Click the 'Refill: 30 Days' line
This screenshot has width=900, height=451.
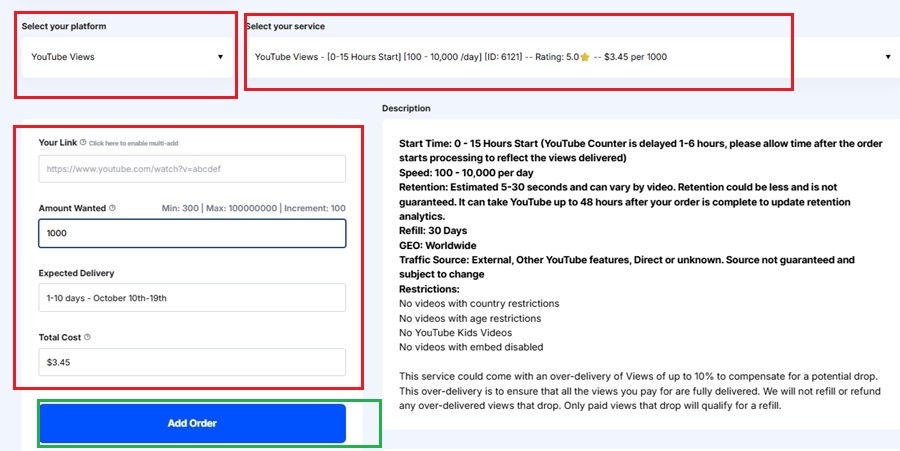point(433,231)
